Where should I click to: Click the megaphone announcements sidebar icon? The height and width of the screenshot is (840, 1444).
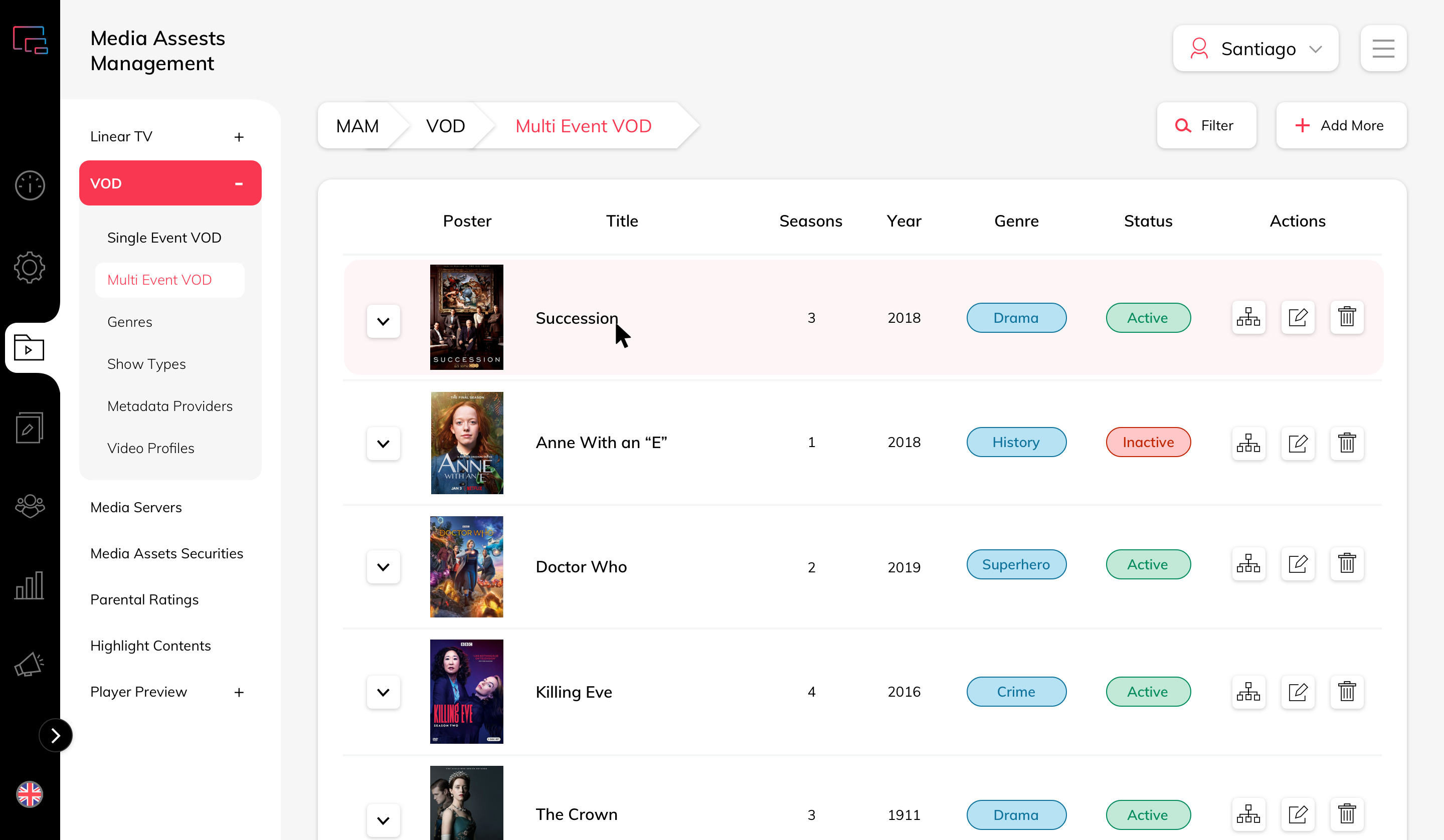[x=30, y=665]
